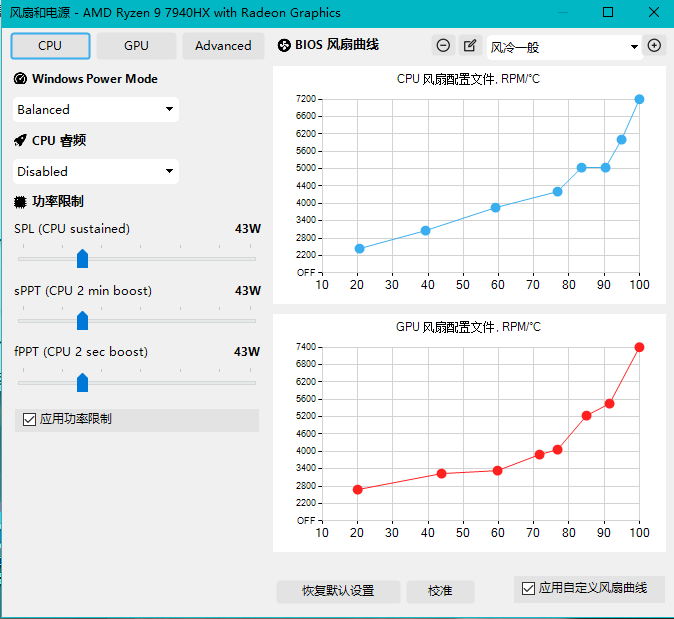Close the fan and power window
The height and width of the screenshot is (619, 674).
(x=654, y=12)
